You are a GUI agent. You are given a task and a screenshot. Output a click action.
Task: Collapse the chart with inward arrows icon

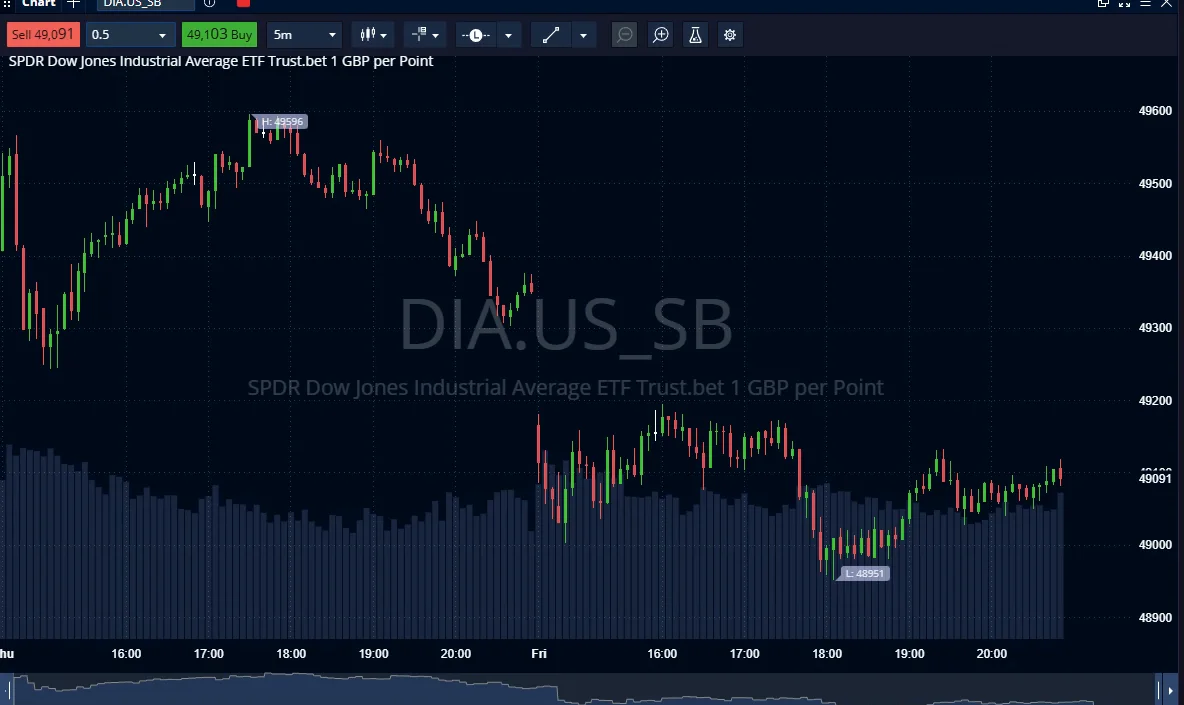click(x=1124, y=4)
